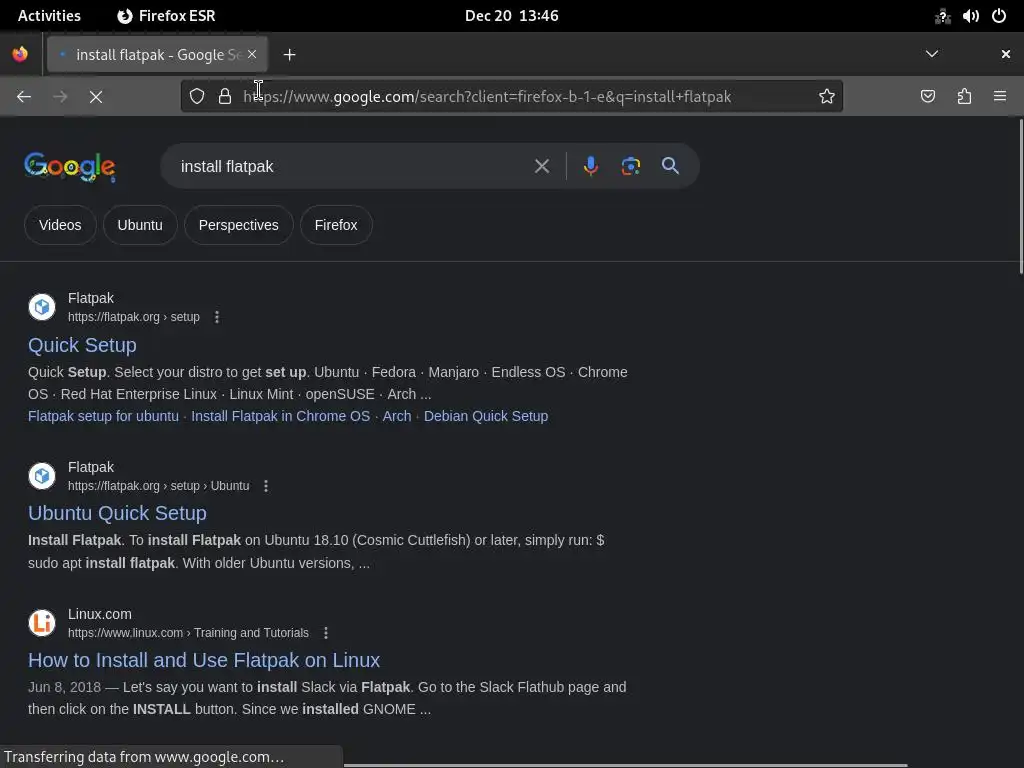Click the Flatpak favicon of the Ubuntu result
The image size is (1024, 768).
[x=42, y=476]
